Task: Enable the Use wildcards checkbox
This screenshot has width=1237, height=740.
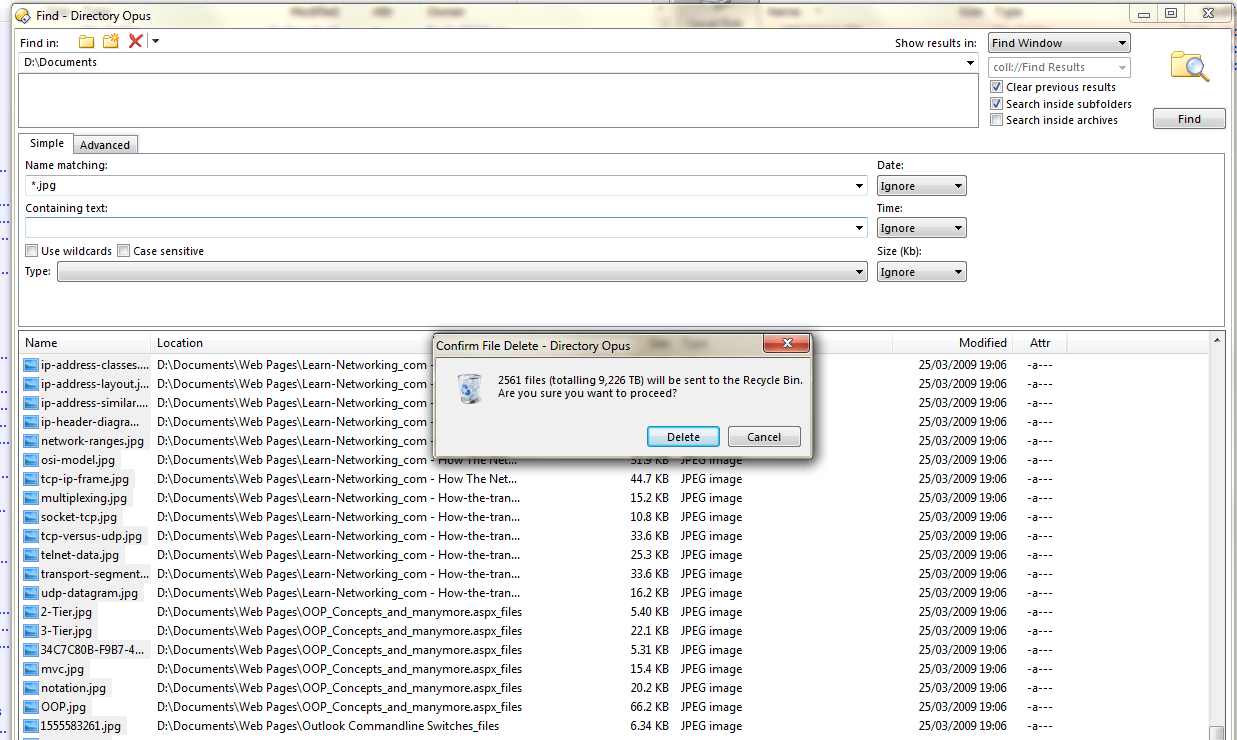Action: point(32,251)
